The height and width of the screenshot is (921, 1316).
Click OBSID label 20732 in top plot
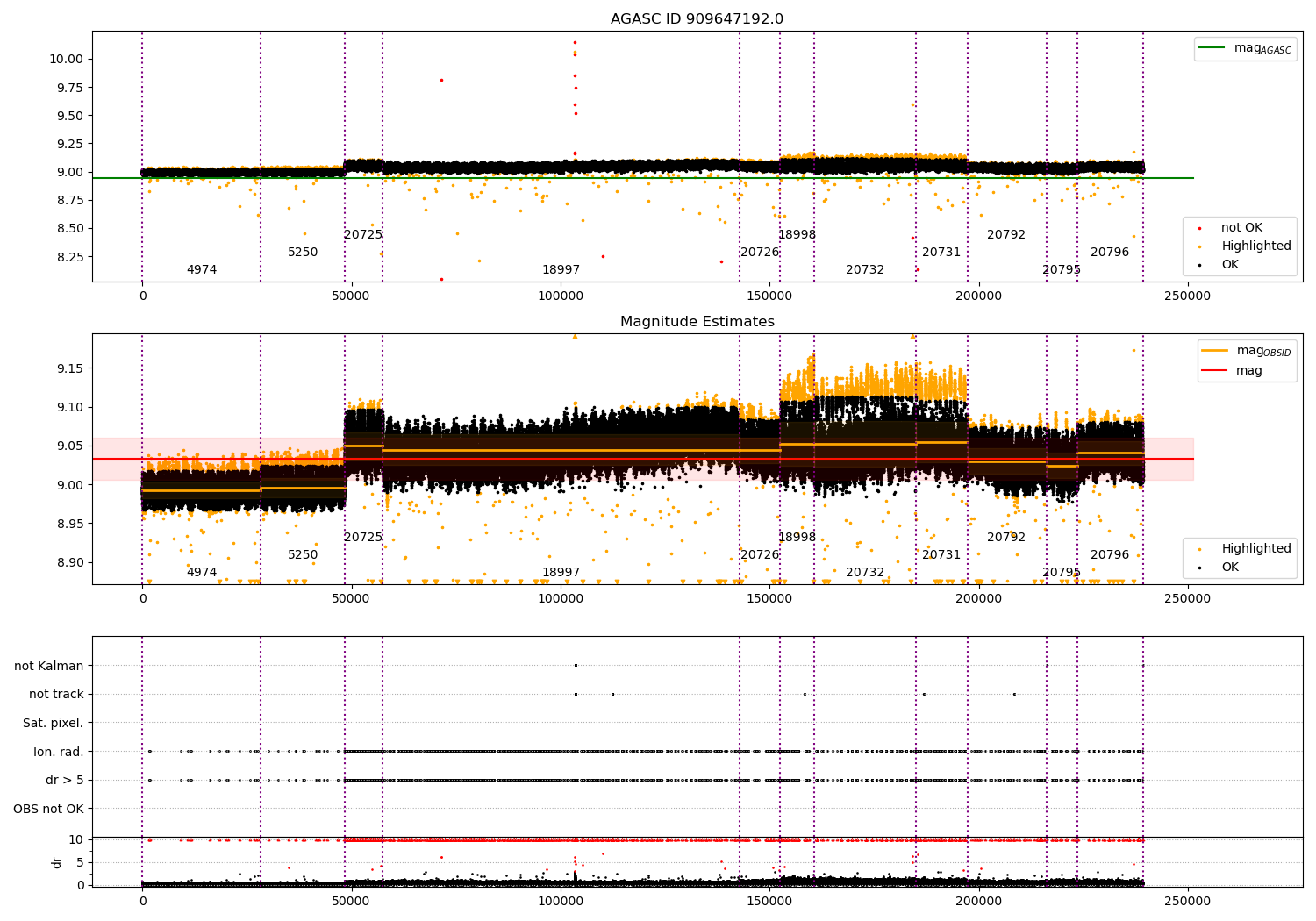coord(865,270)
